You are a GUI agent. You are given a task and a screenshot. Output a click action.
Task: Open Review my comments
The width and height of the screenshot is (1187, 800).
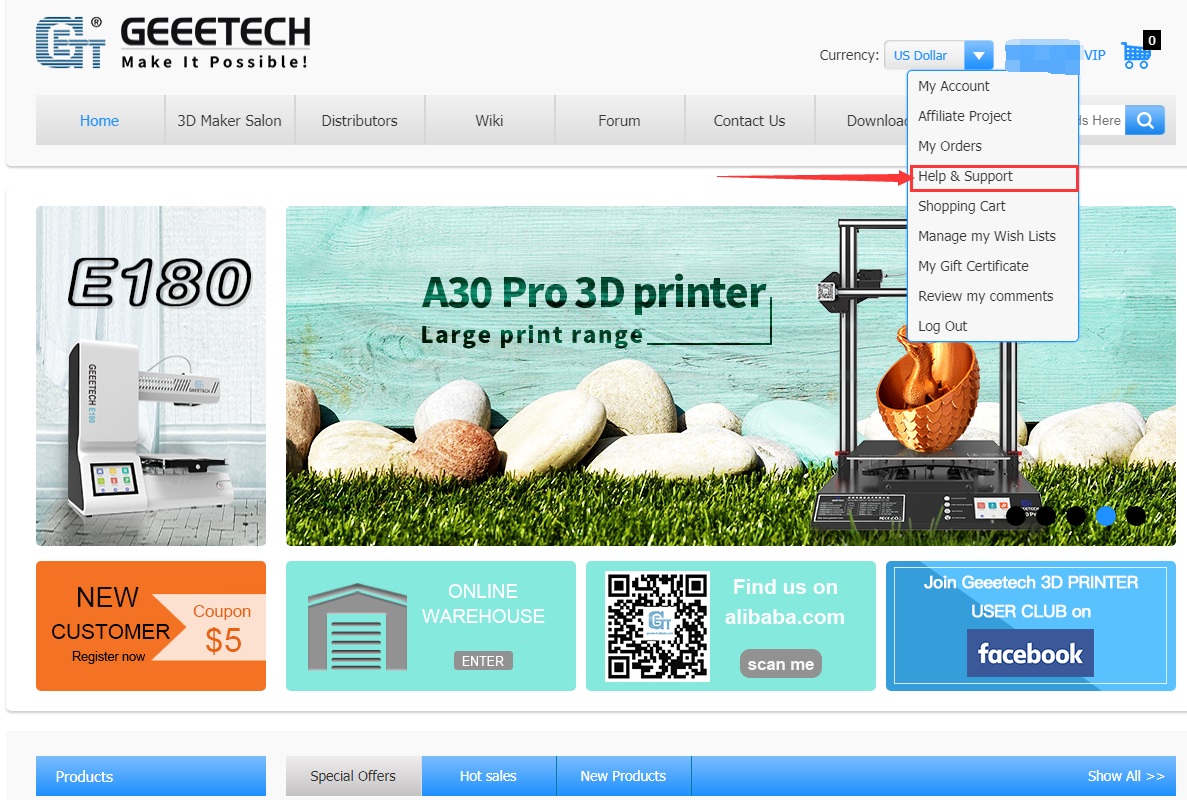coord(985,296)
